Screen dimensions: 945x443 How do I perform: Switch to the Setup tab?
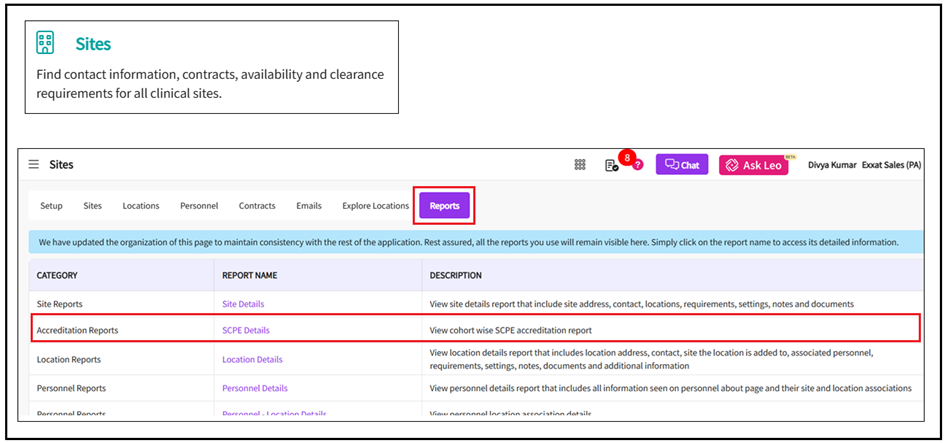(x=51, y=206)
